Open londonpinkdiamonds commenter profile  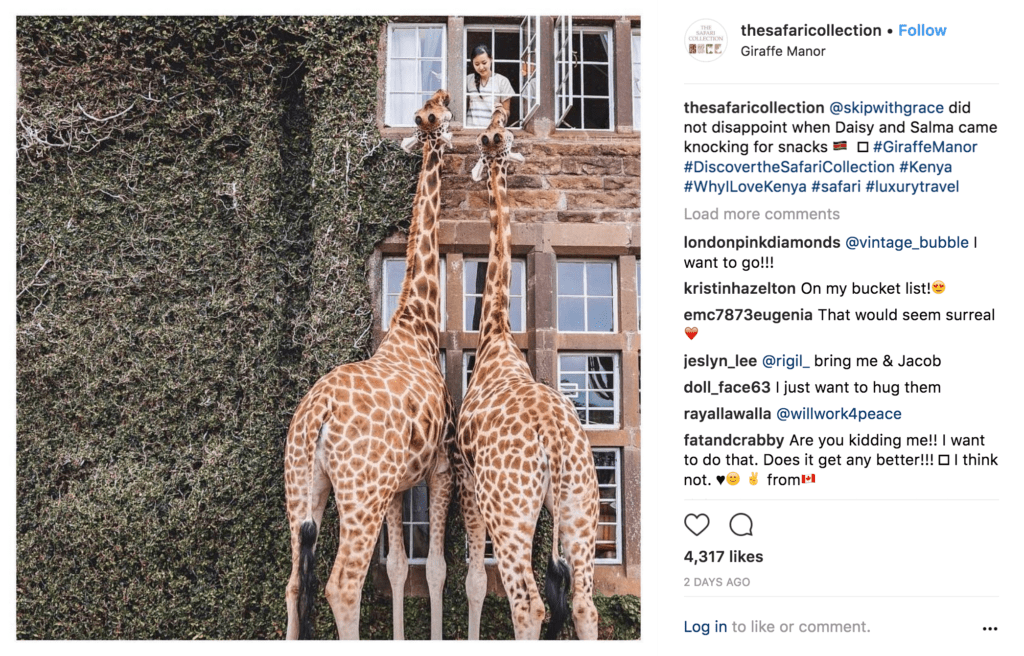pyautogui.click(x=762, y=242)
